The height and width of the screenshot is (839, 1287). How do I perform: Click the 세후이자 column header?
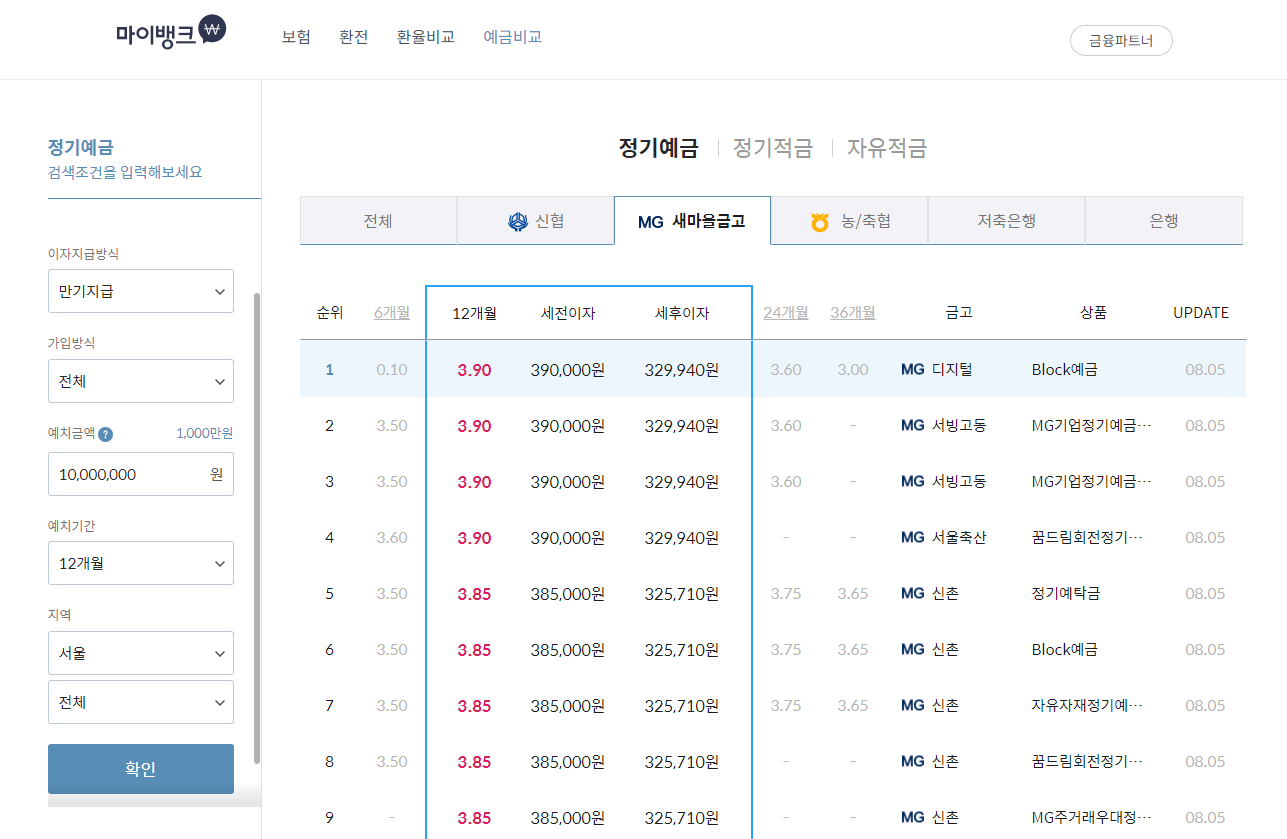[682, 313]
